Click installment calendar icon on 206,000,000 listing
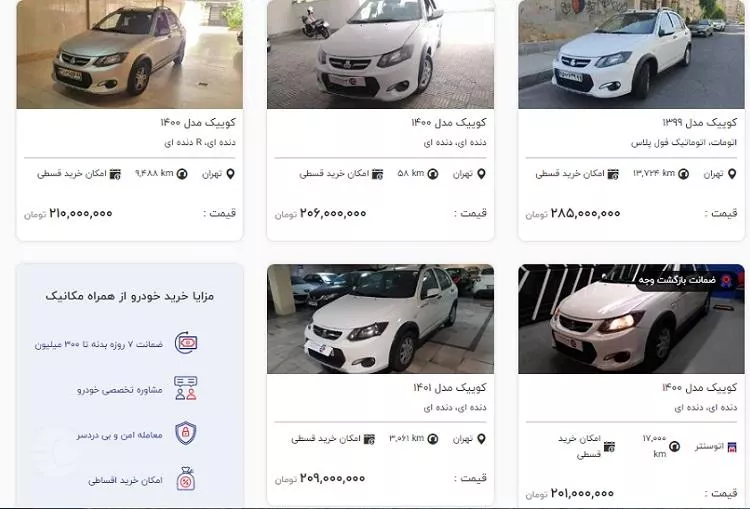 (377, 174)
